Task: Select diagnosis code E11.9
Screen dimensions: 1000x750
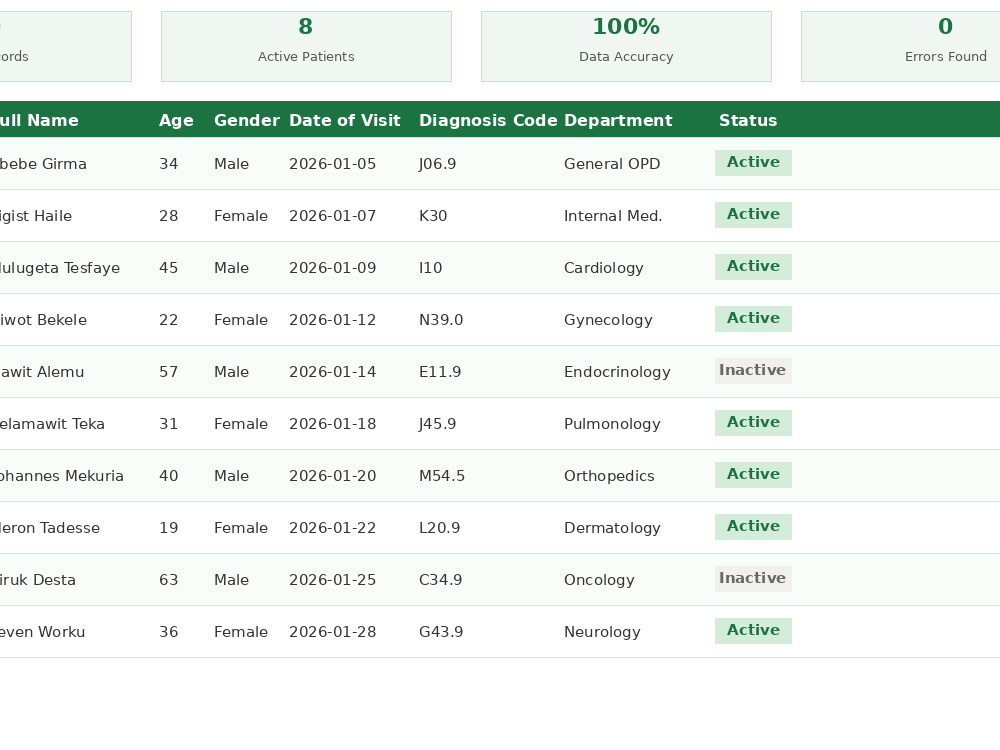Action: [440, 372]
